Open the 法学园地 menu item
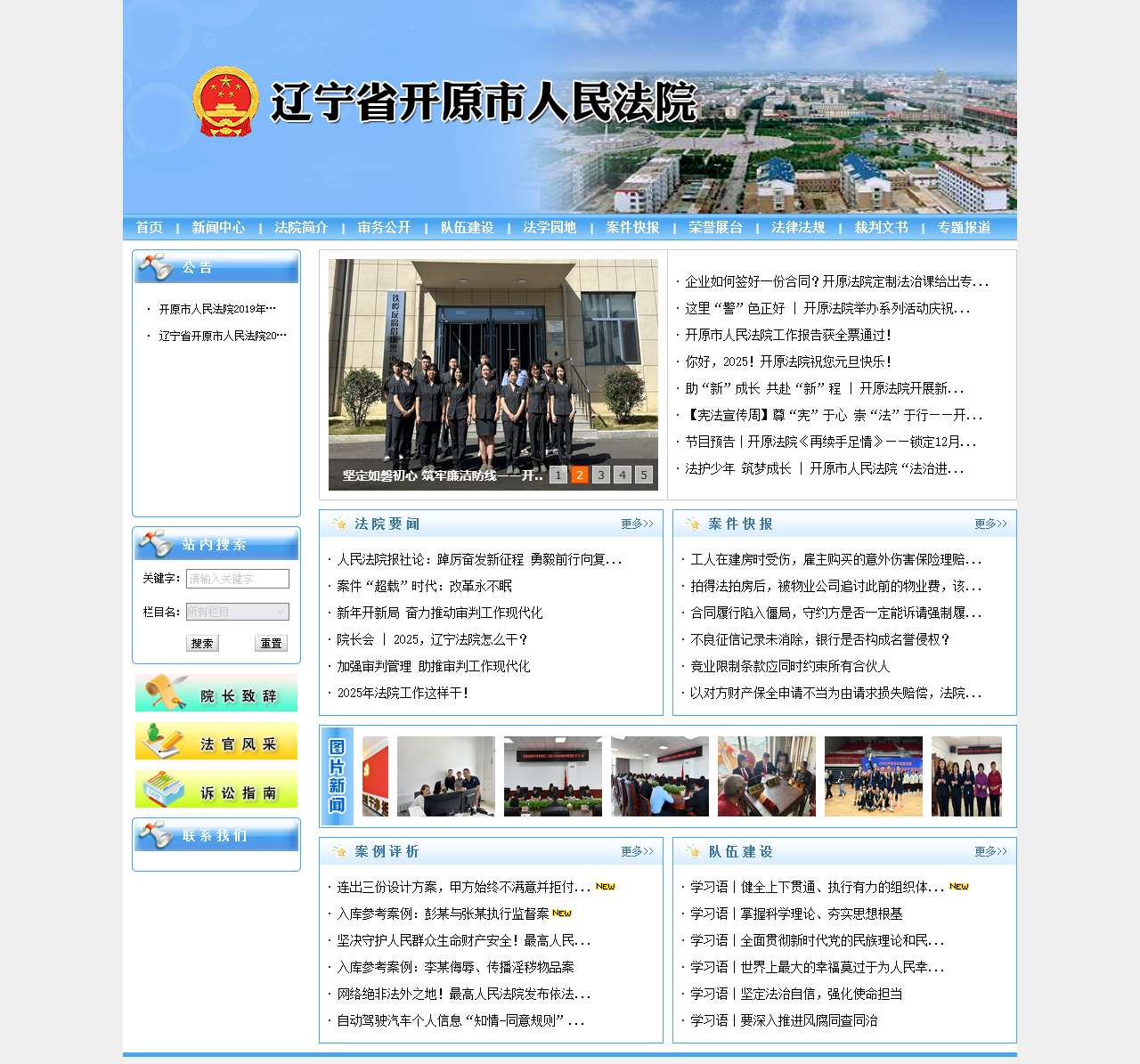1140x1064 pixels. click(550, 228)
